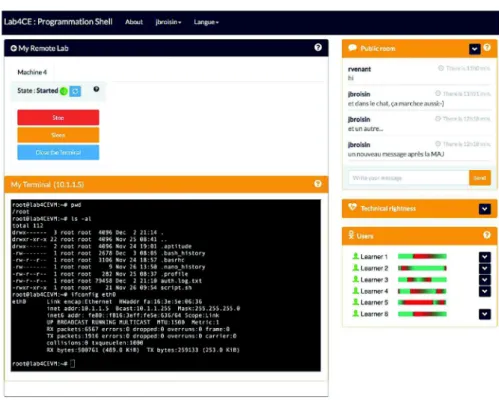499x400 pixels.
Task: Click the Technical rightness heart icon
Action: [352, 207]
